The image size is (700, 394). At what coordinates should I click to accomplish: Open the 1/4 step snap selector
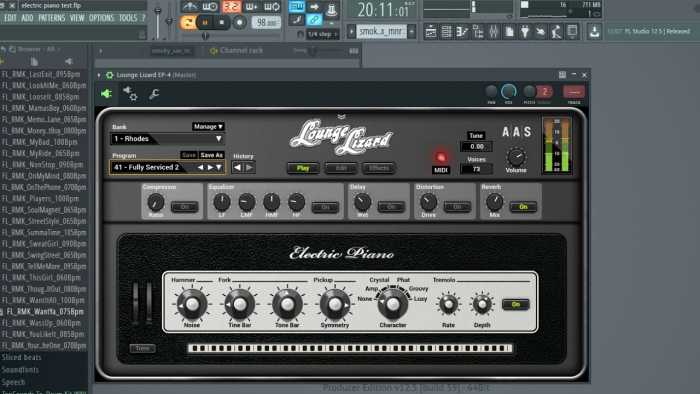click(323, 34)
